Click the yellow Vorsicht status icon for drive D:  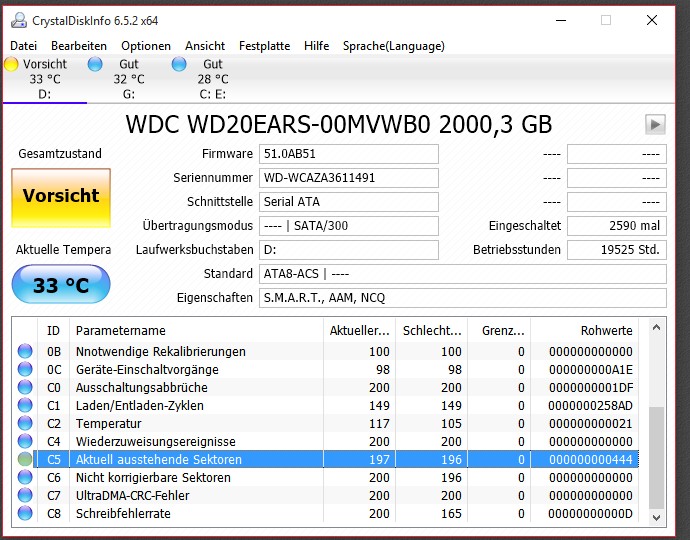coord(11,64)
